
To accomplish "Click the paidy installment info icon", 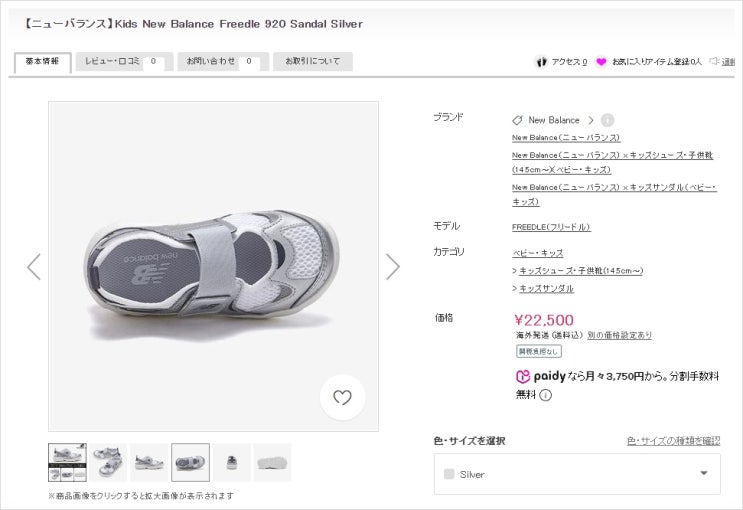I will pos(546,395).
